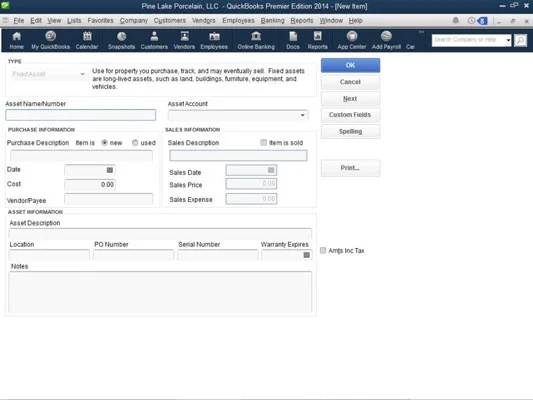This screenshot has width=533, height=400.
Task: Open the search box dropdown arrow
Action: pos(508,40)
